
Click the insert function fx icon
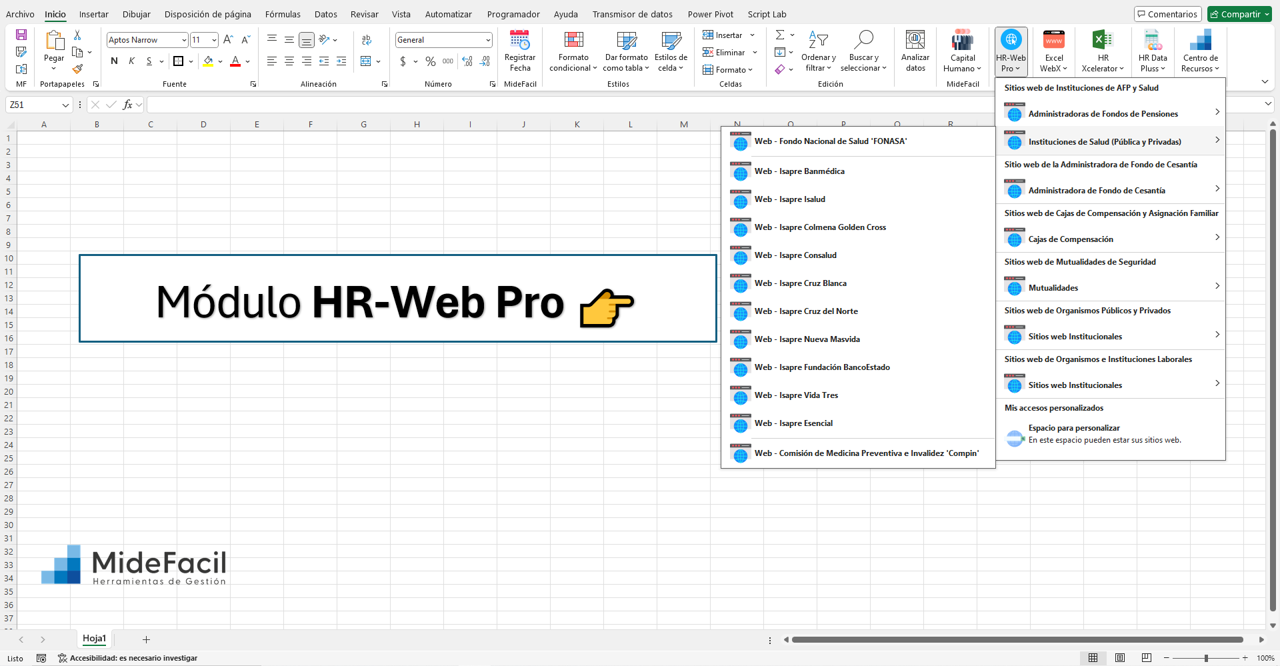[x=128, y=104]
